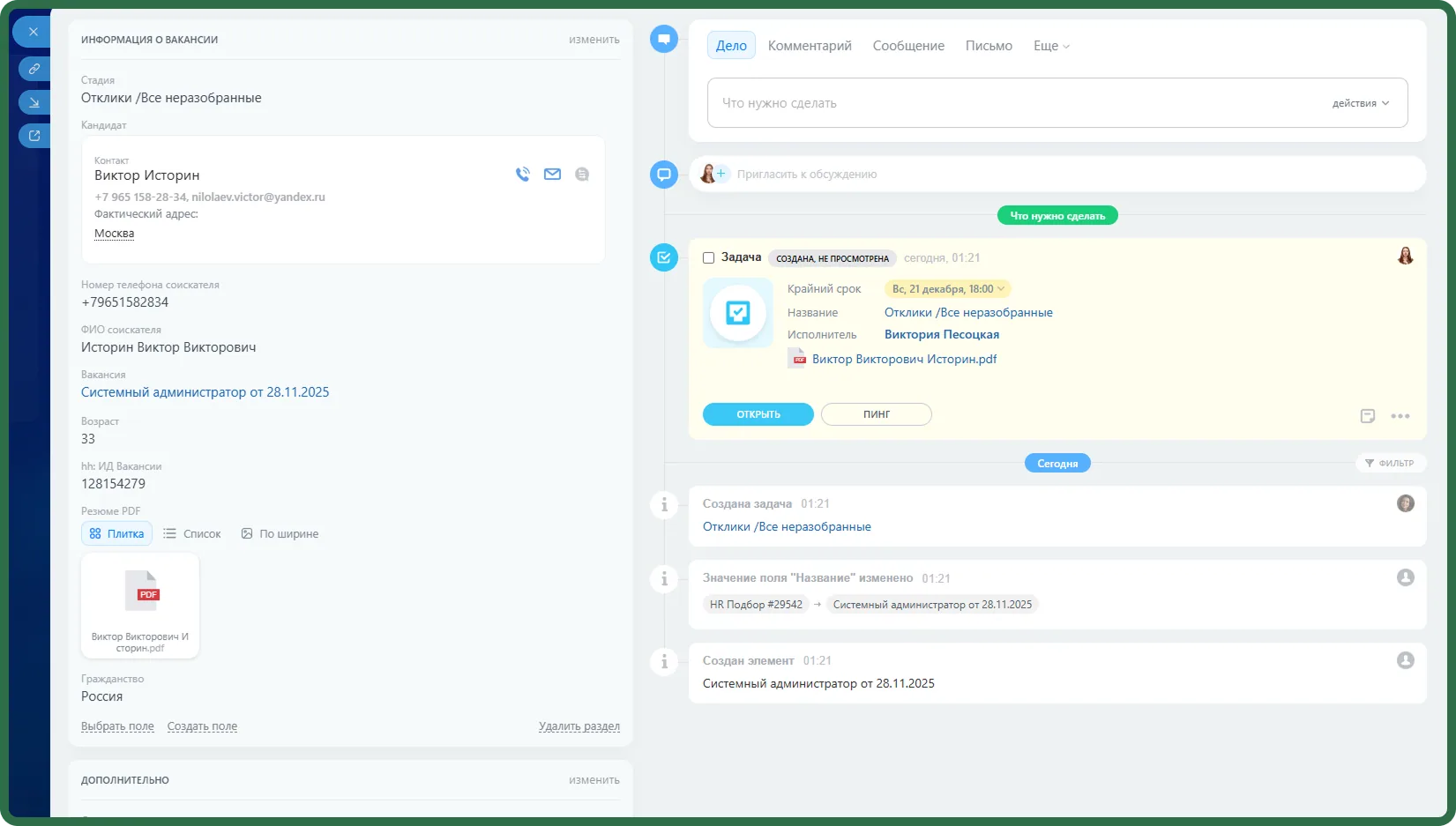Switch resume view to Список
This screenshot has height=826, width=1456.
pyautogui.click(x=192, y=533)
